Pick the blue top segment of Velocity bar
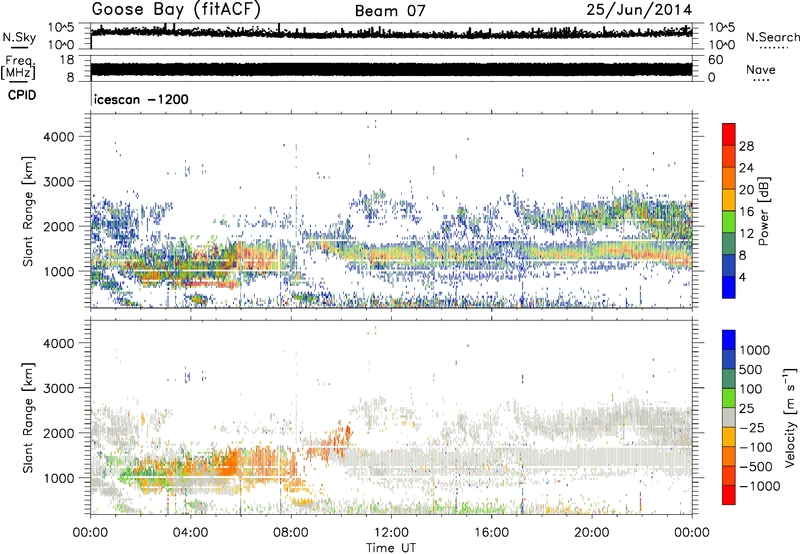The height and width of the screenshot is (554, 800). click(729, 340)
